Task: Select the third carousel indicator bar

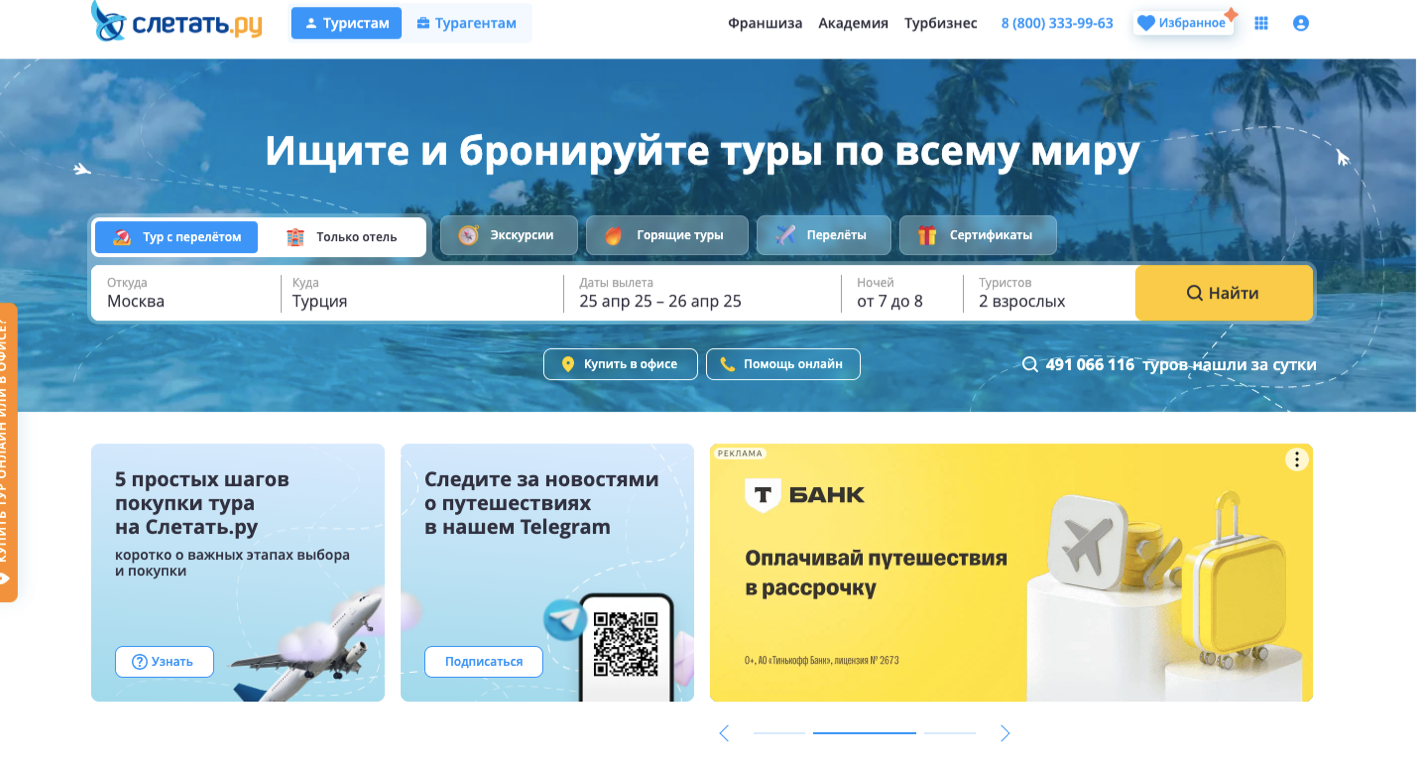Action: (x=950, y=733)
